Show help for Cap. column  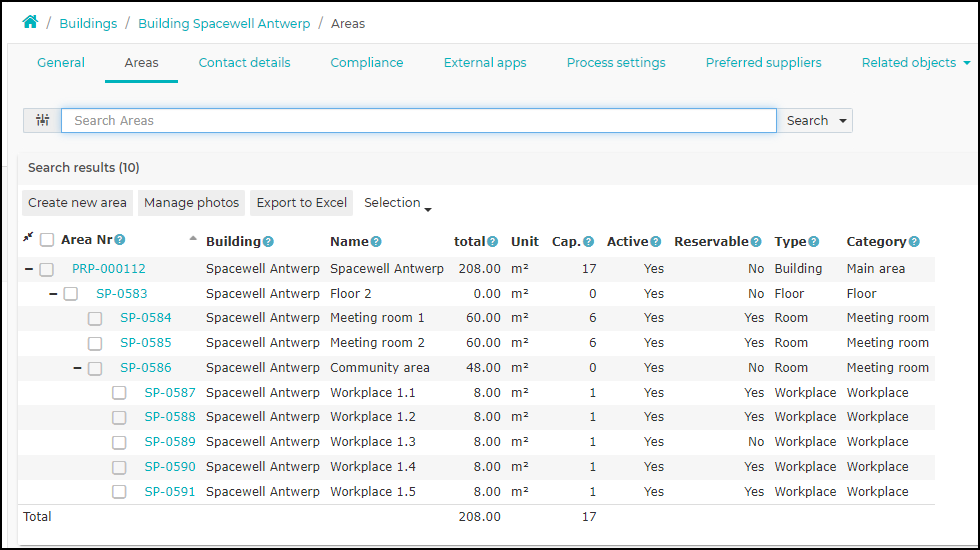[x=589, y=241]
